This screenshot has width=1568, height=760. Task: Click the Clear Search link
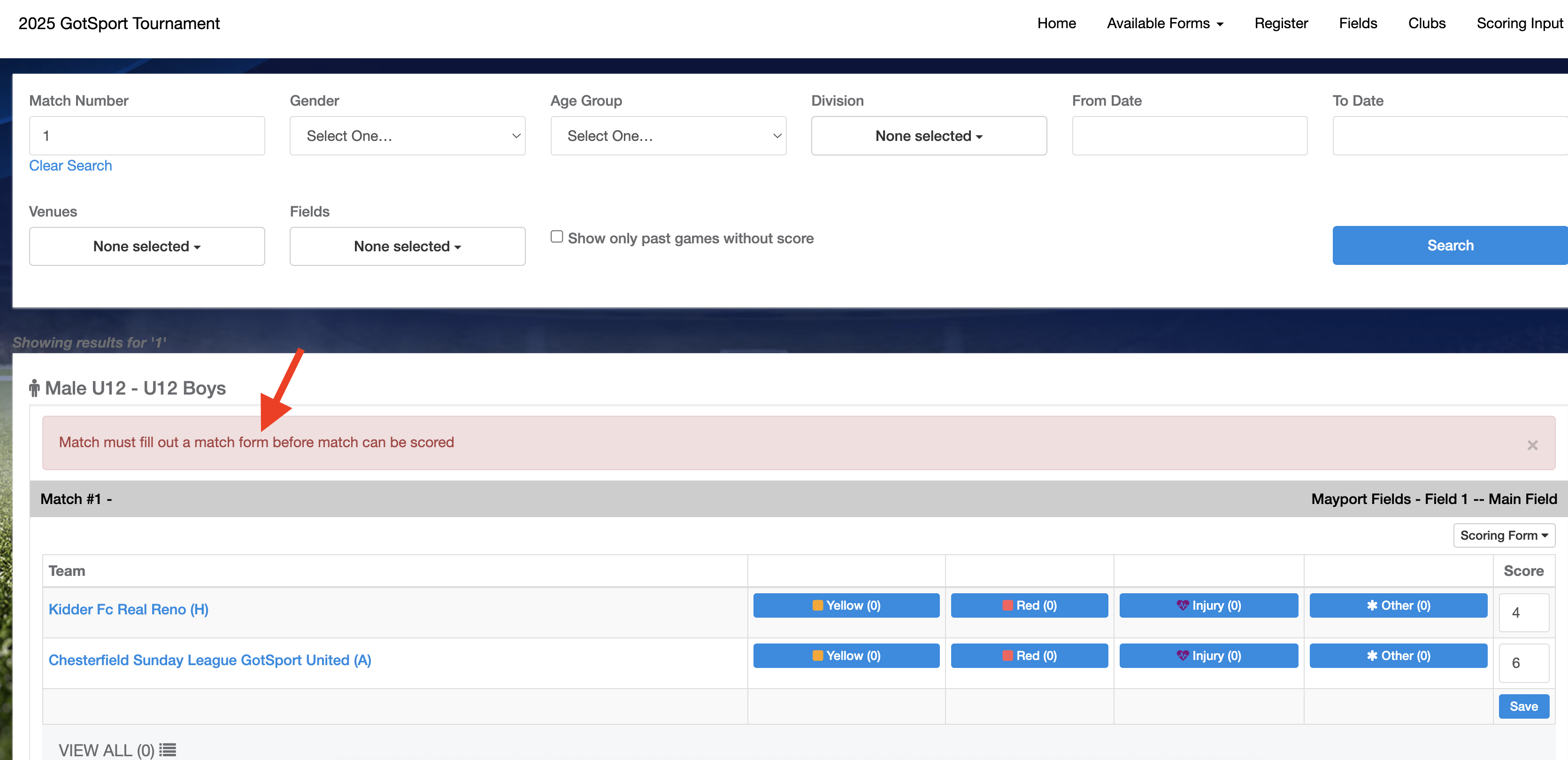click(70, 166)
